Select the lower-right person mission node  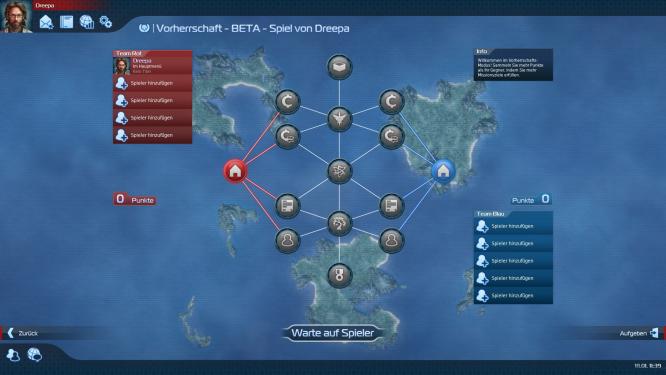point(391,241)
